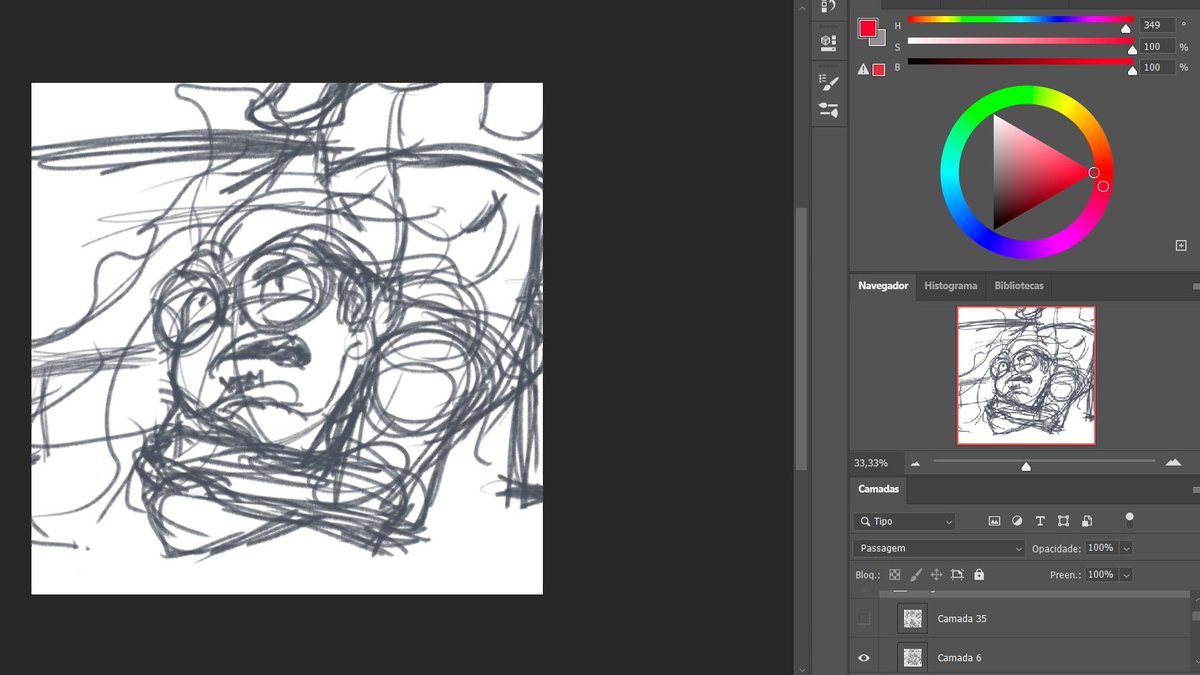The height and width of the screenshot is (675, 1200).
Task: Lock transparent pixels icon
Action: (895, 575)
